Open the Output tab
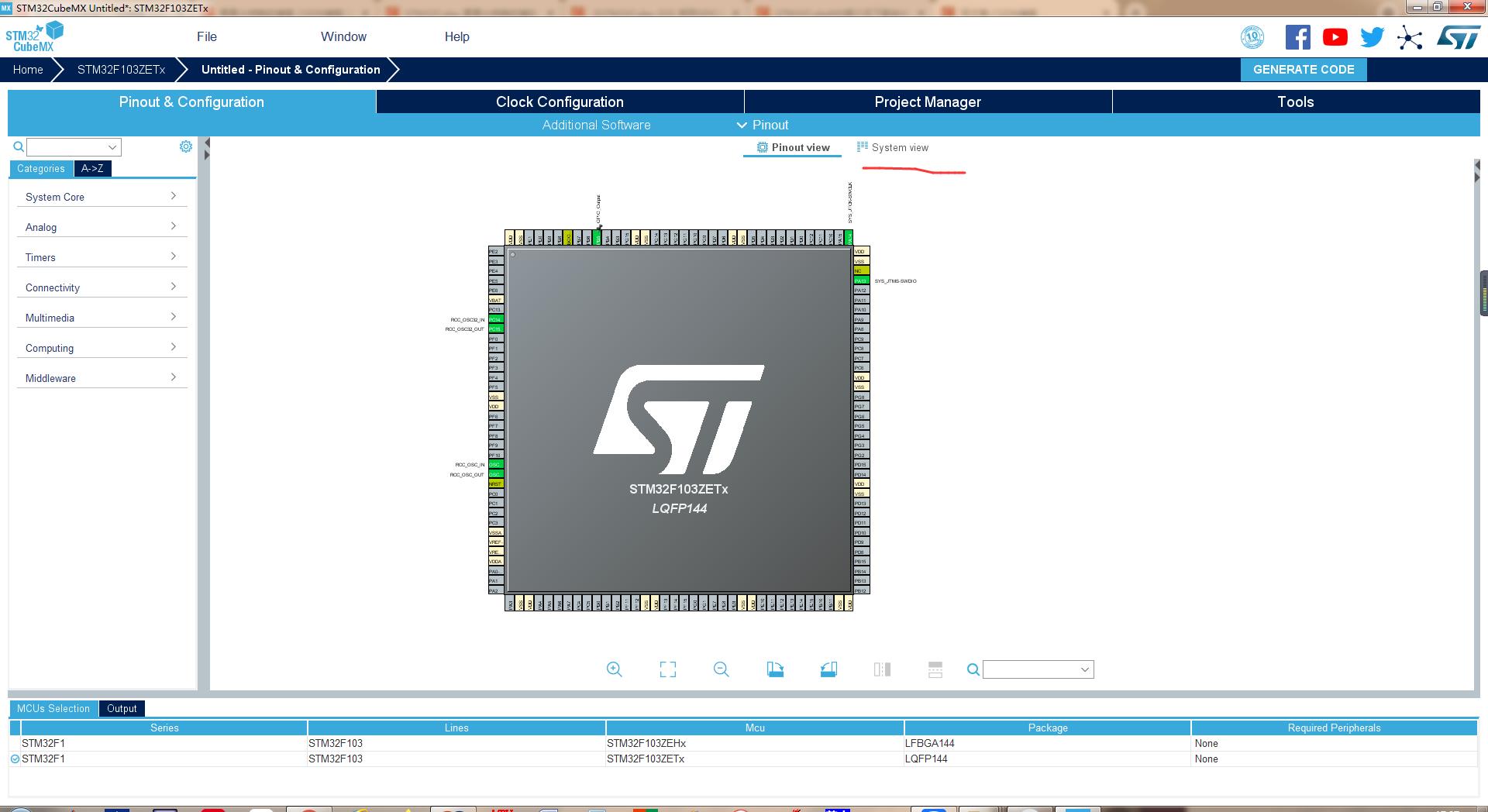 (x=122, y=708)
